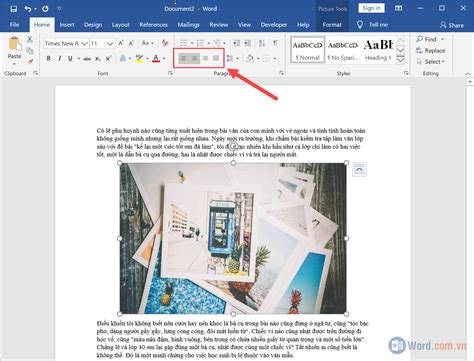
Task: Toggle Bold formatting
Action: click(49, 58)
